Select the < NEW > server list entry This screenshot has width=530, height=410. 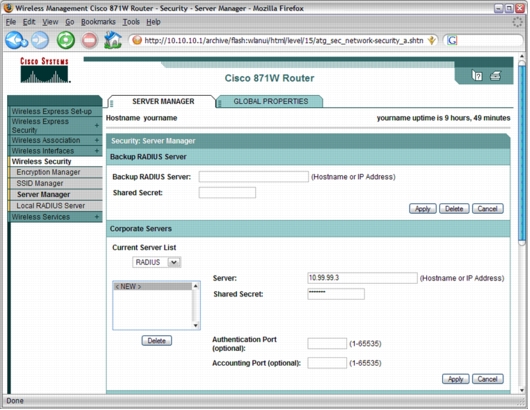pos(153,286)
